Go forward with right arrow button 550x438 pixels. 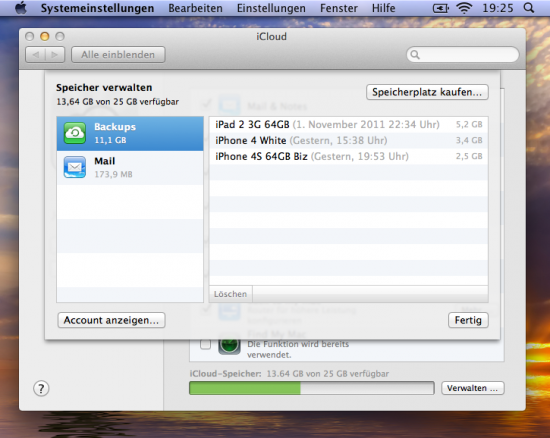pos(55,55)
